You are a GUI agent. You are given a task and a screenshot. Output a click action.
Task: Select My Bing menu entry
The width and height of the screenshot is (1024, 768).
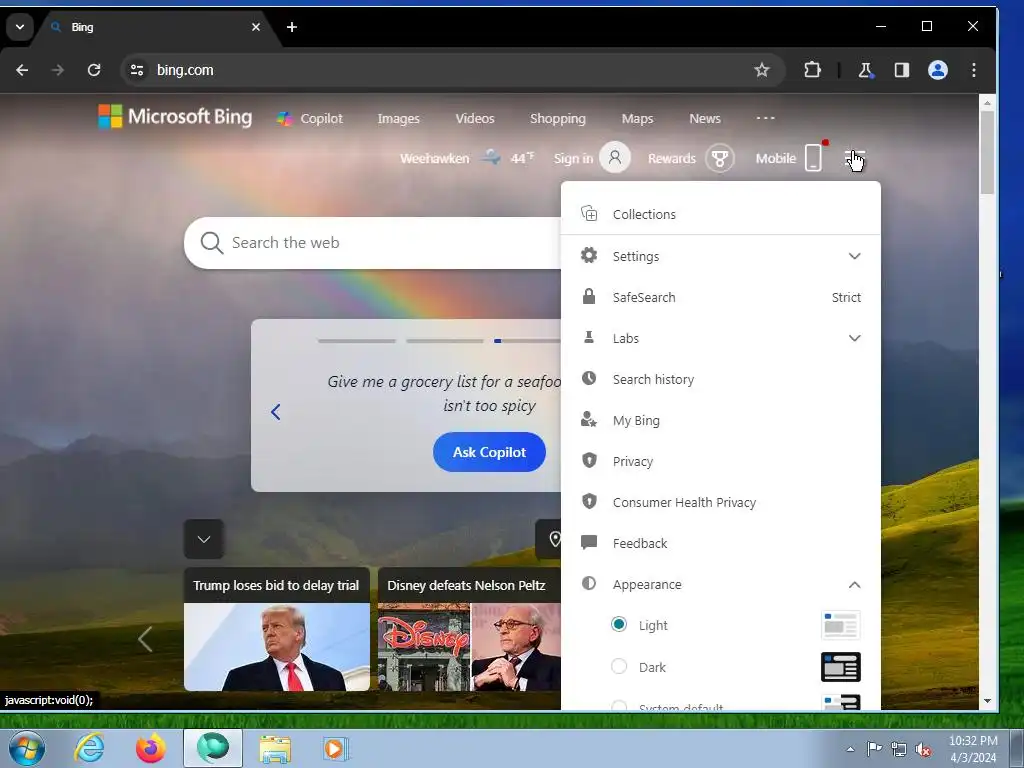(x=721, y=421)
